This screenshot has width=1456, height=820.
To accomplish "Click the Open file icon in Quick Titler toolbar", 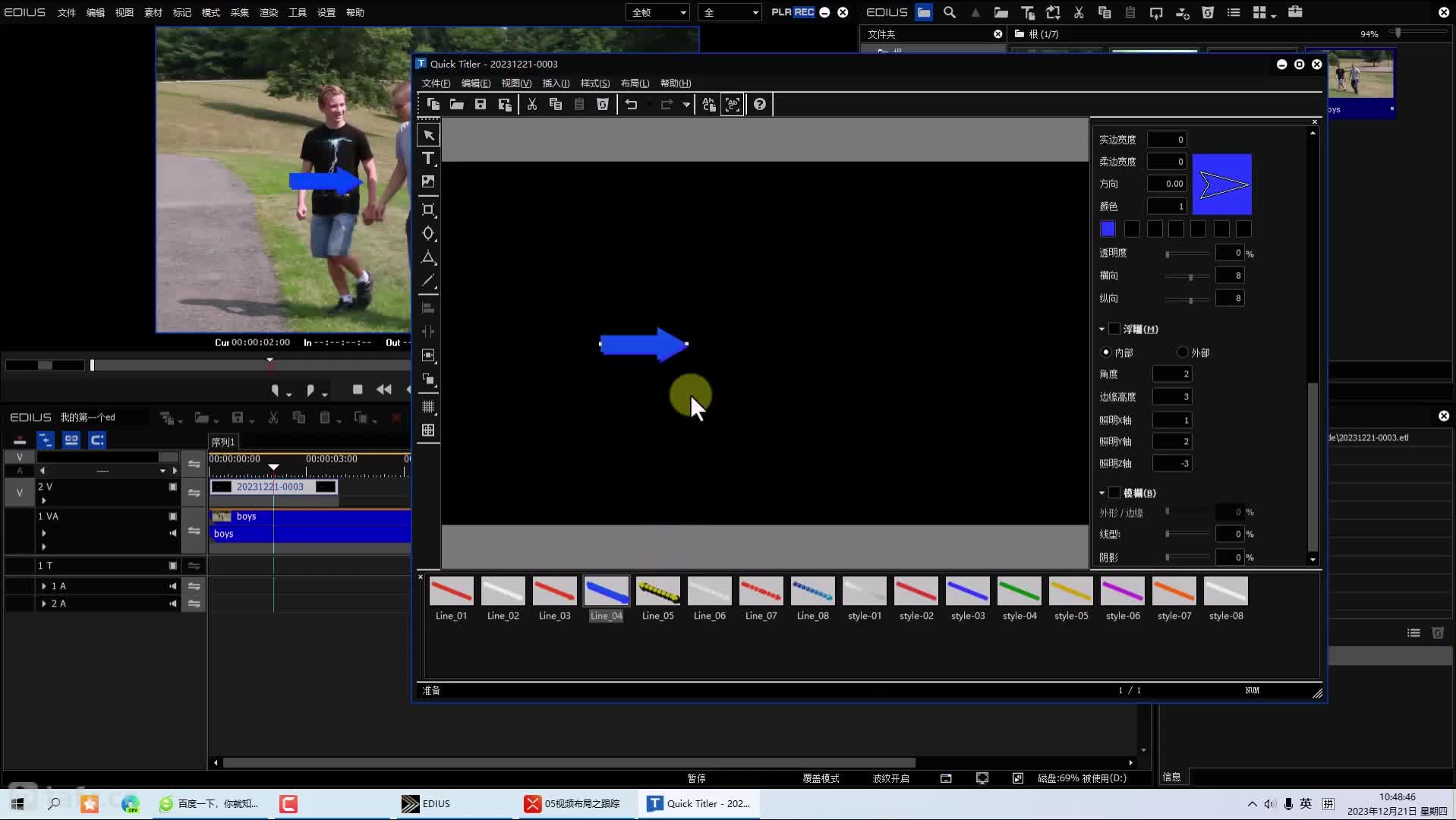I will 456,104.
